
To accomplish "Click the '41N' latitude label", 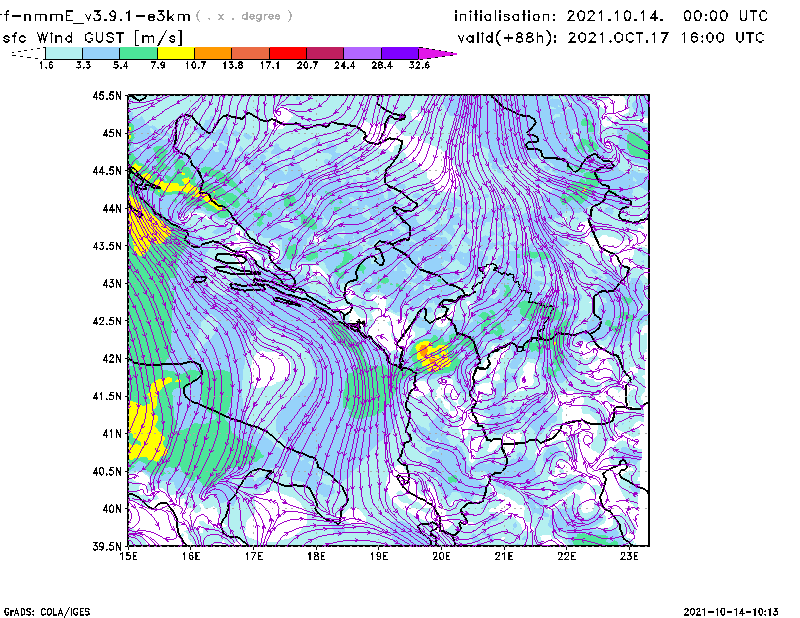I will coord(112,433).
